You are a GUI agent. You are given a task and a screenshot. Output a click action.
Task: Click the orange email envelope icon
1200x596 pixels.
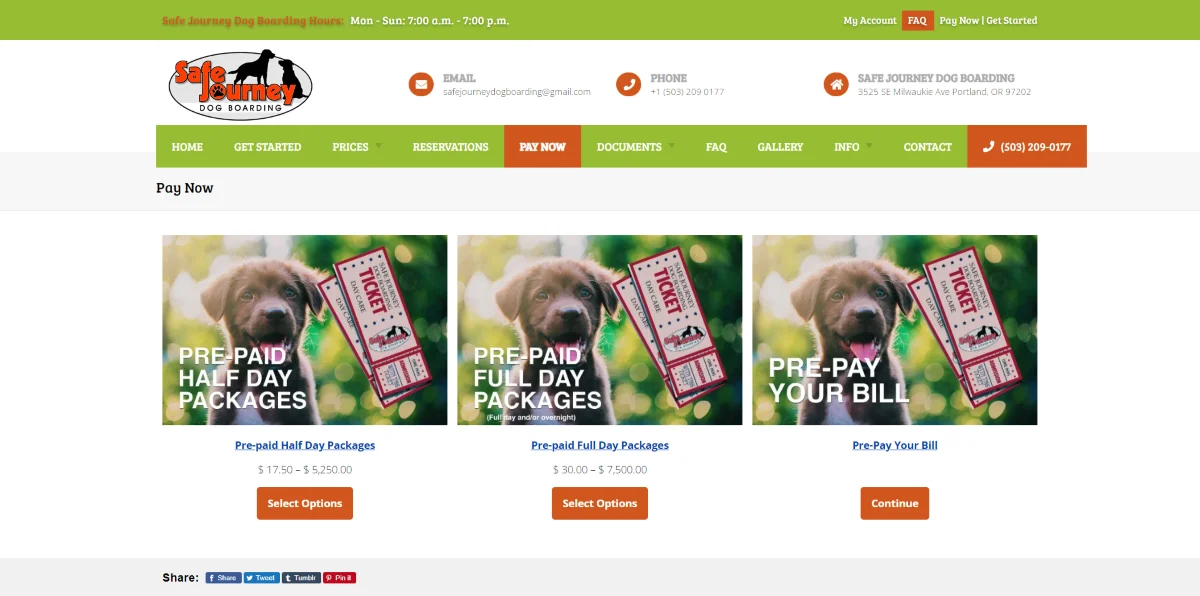click(421, 84)
